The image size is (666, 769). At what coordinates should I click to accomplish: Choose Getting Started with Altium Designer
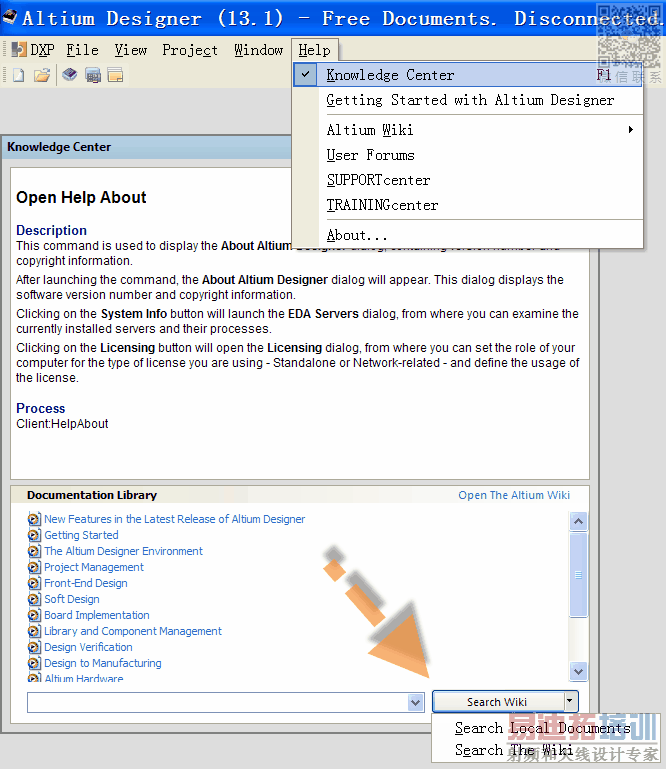[470, 100]
